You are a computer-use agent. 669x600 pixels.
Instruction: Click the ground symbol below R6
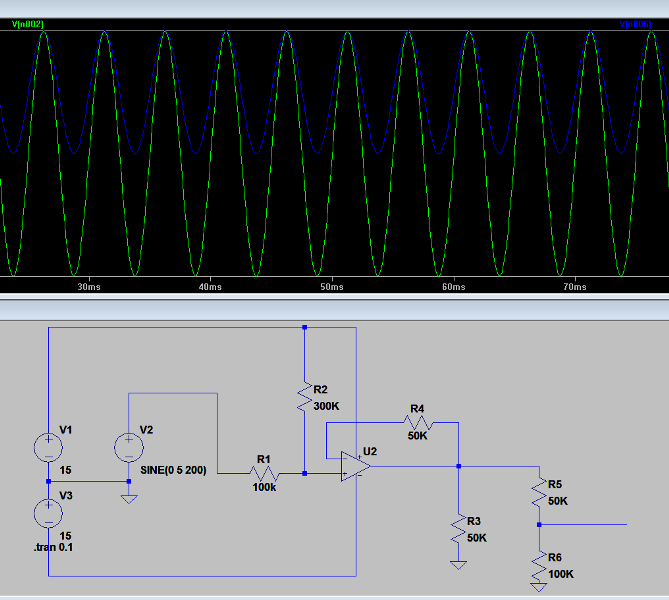[539, 587]
